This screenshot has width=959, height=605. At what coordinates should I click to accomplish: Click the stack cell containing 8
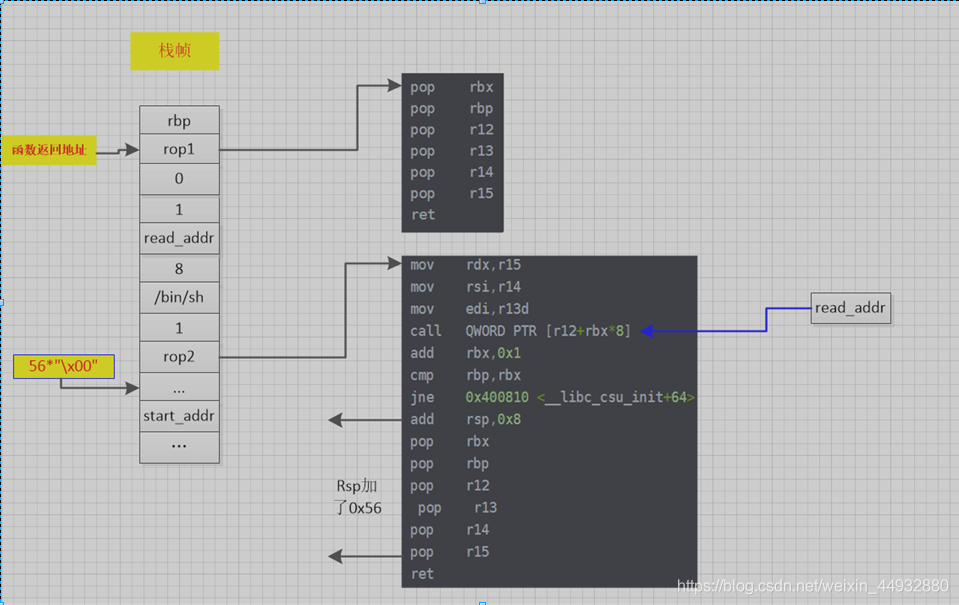click(179, 268)
